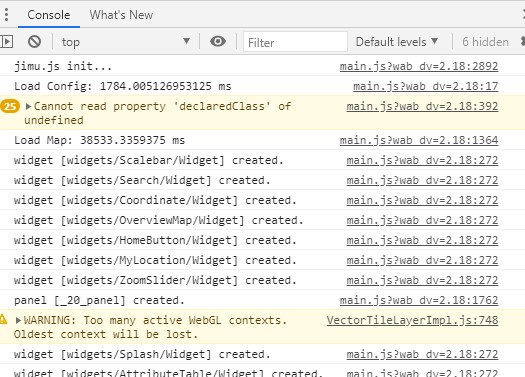This screenshot has width=525, height=377.
Task: Open the DevTools three-dot drawer menu
Action: (x=6, y=15)
